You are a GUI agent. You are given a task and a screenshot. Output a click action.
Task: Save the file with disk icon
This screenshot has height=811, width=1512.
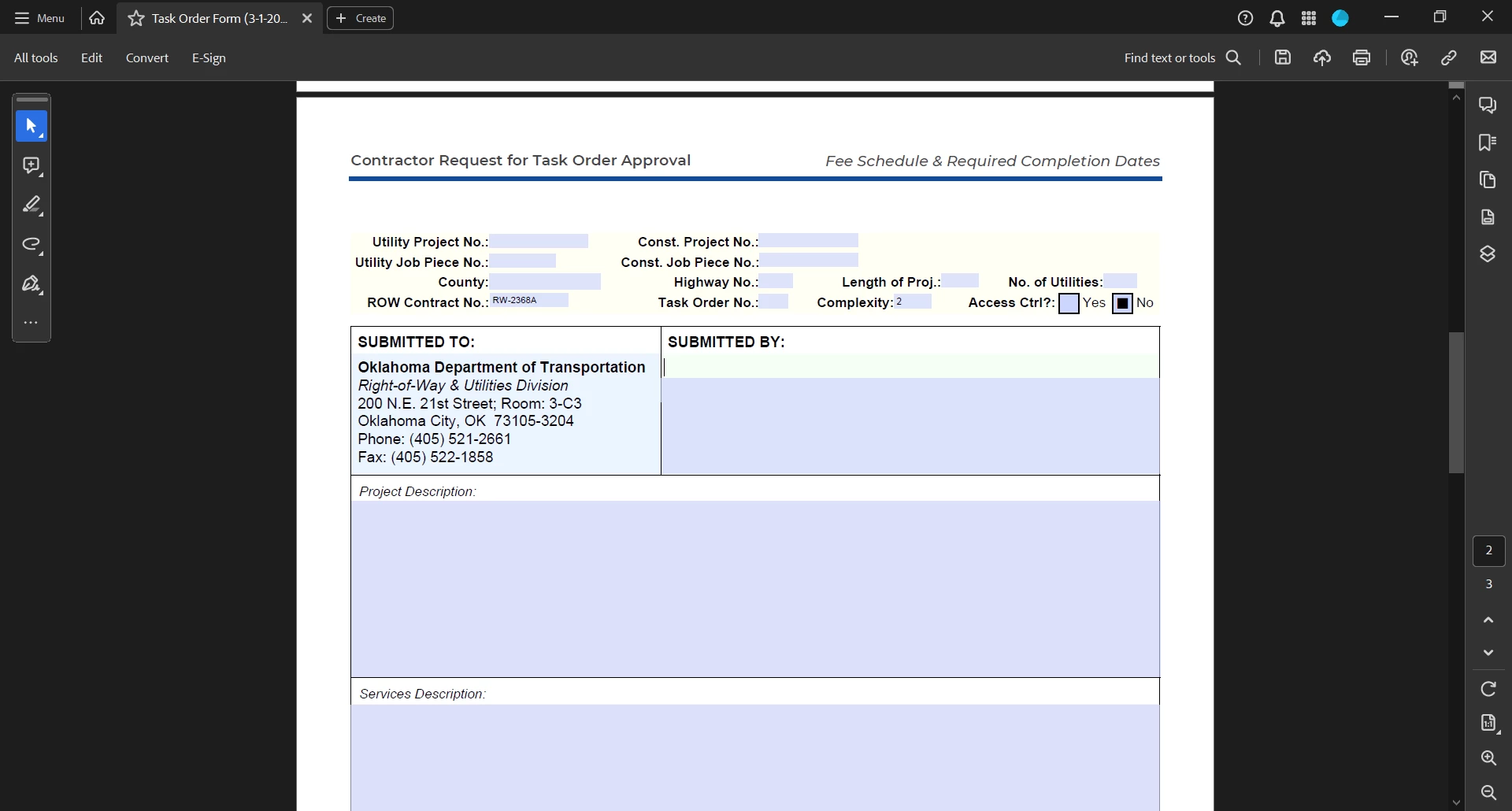coord(1283,57)
